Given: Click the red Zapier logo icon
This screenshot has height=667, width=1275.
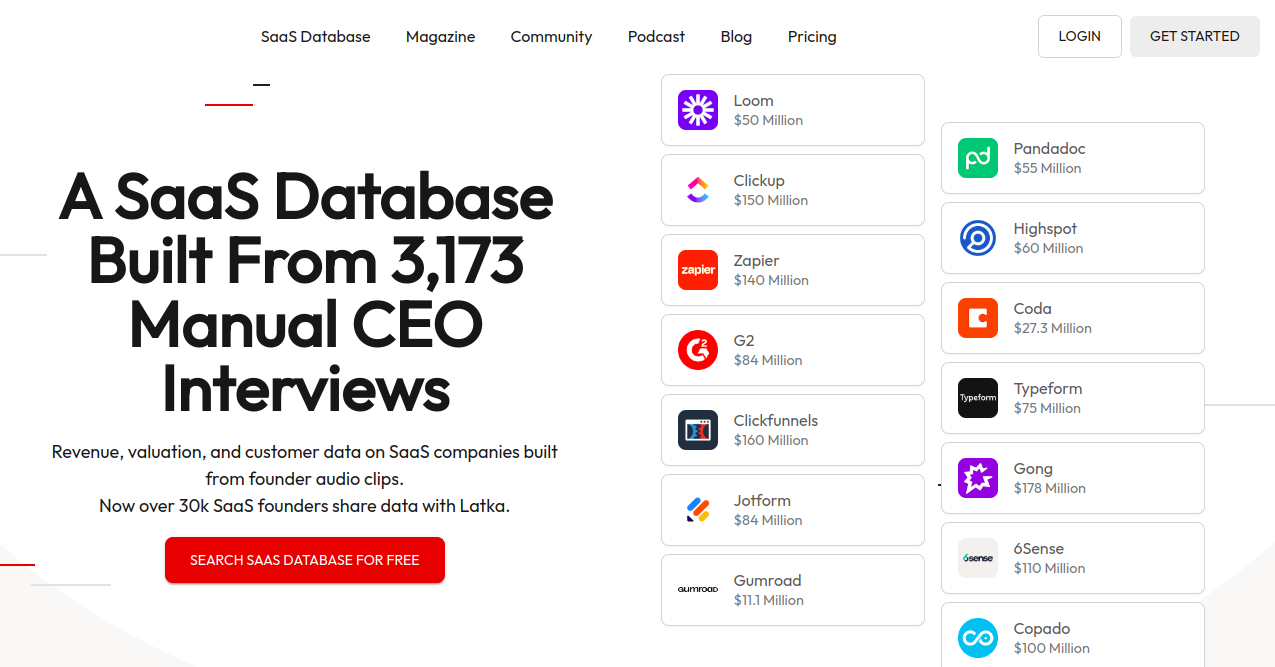Looking at the screenshot, I should coord(698,270).
